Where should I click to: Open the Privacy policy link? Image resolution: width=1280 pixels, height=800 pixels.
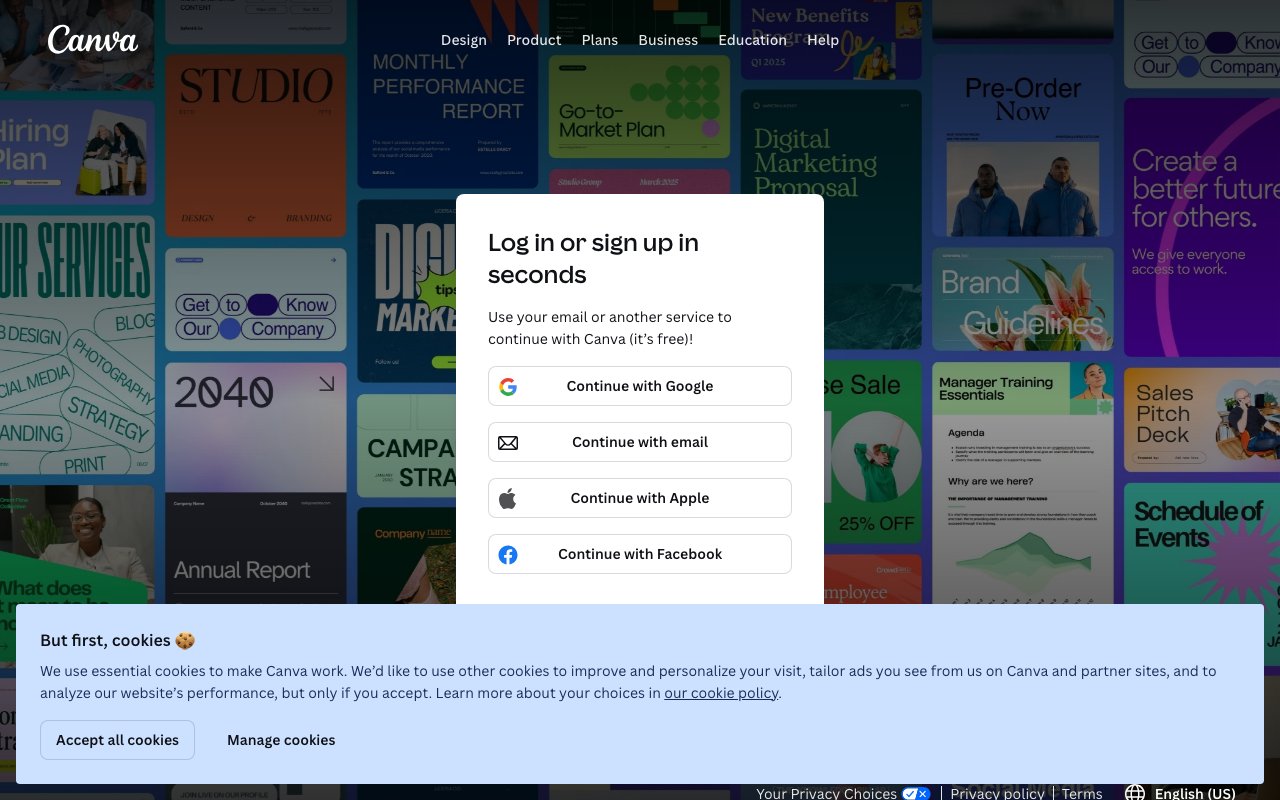point(997,793)
